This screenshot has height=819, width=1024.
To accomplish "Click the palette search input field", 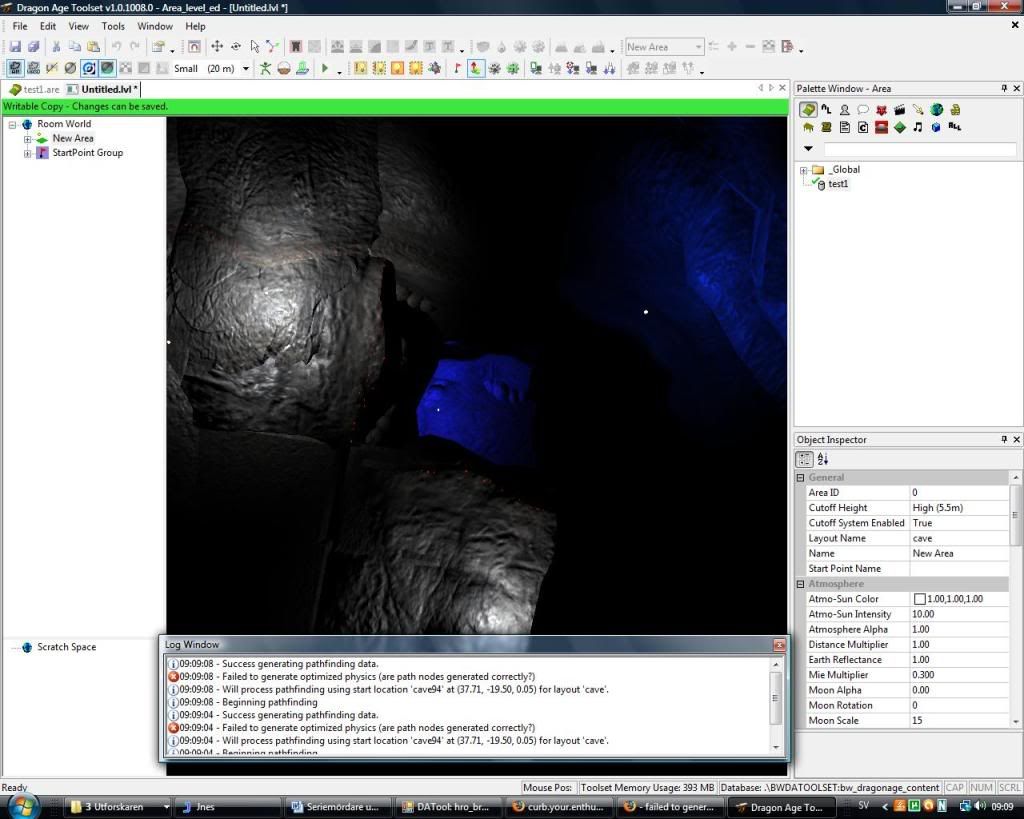I will (919, 149).
